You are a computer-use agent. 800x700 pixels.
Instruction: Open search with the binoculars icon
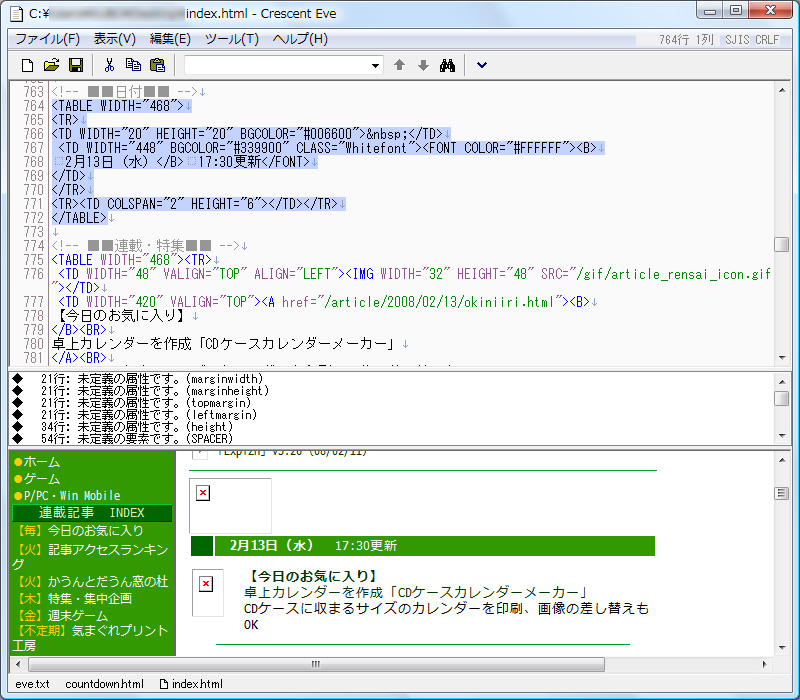click(x=447, y=65)
